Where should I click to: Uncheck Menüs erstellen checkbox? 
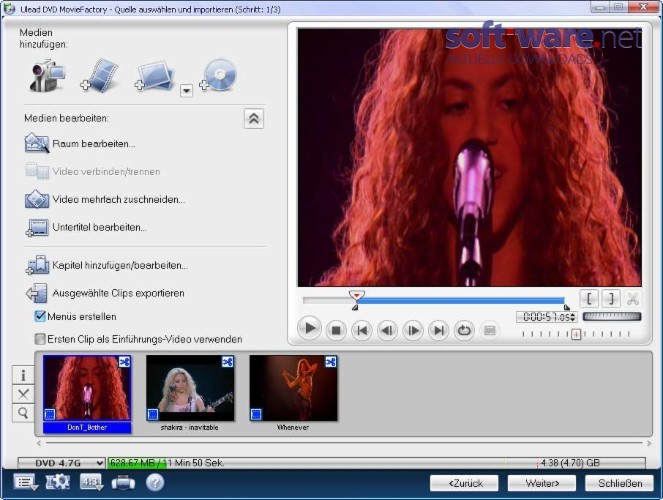click(40, 316)
